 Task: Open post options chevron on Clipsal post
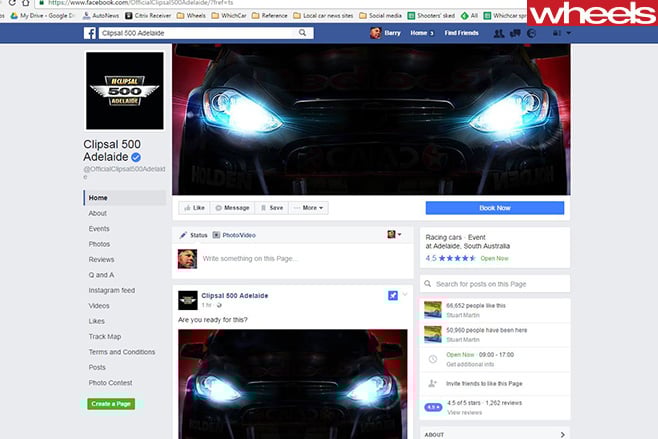pos(405,294)
